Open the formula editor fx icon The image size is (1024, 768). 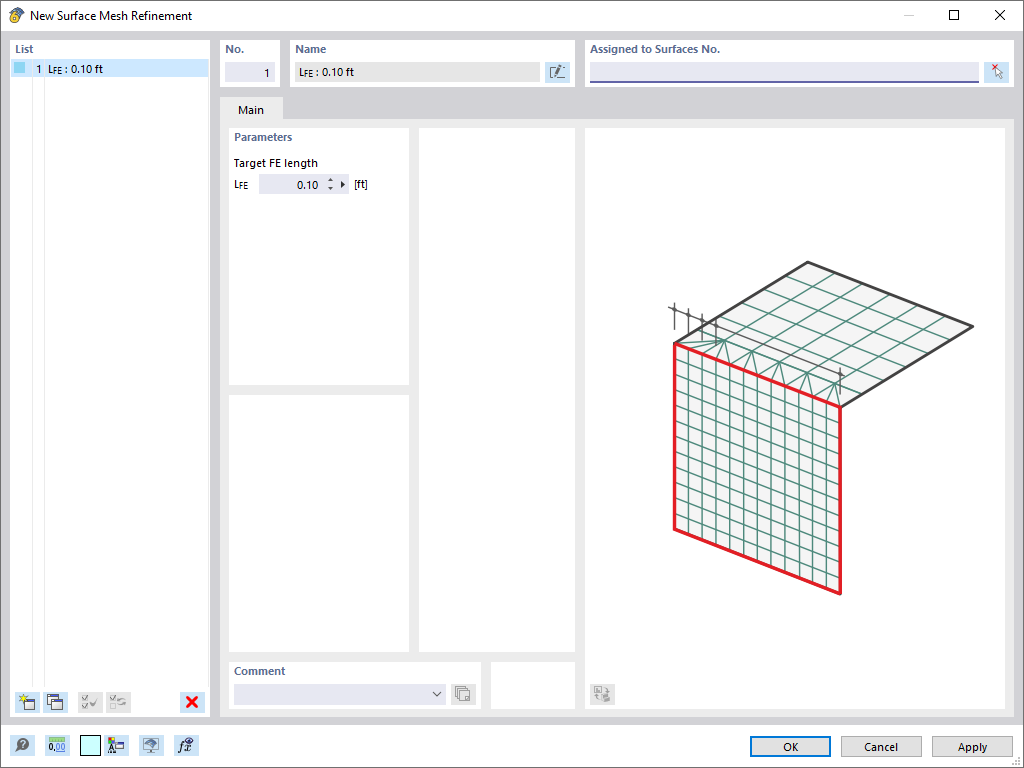point(185,745)
